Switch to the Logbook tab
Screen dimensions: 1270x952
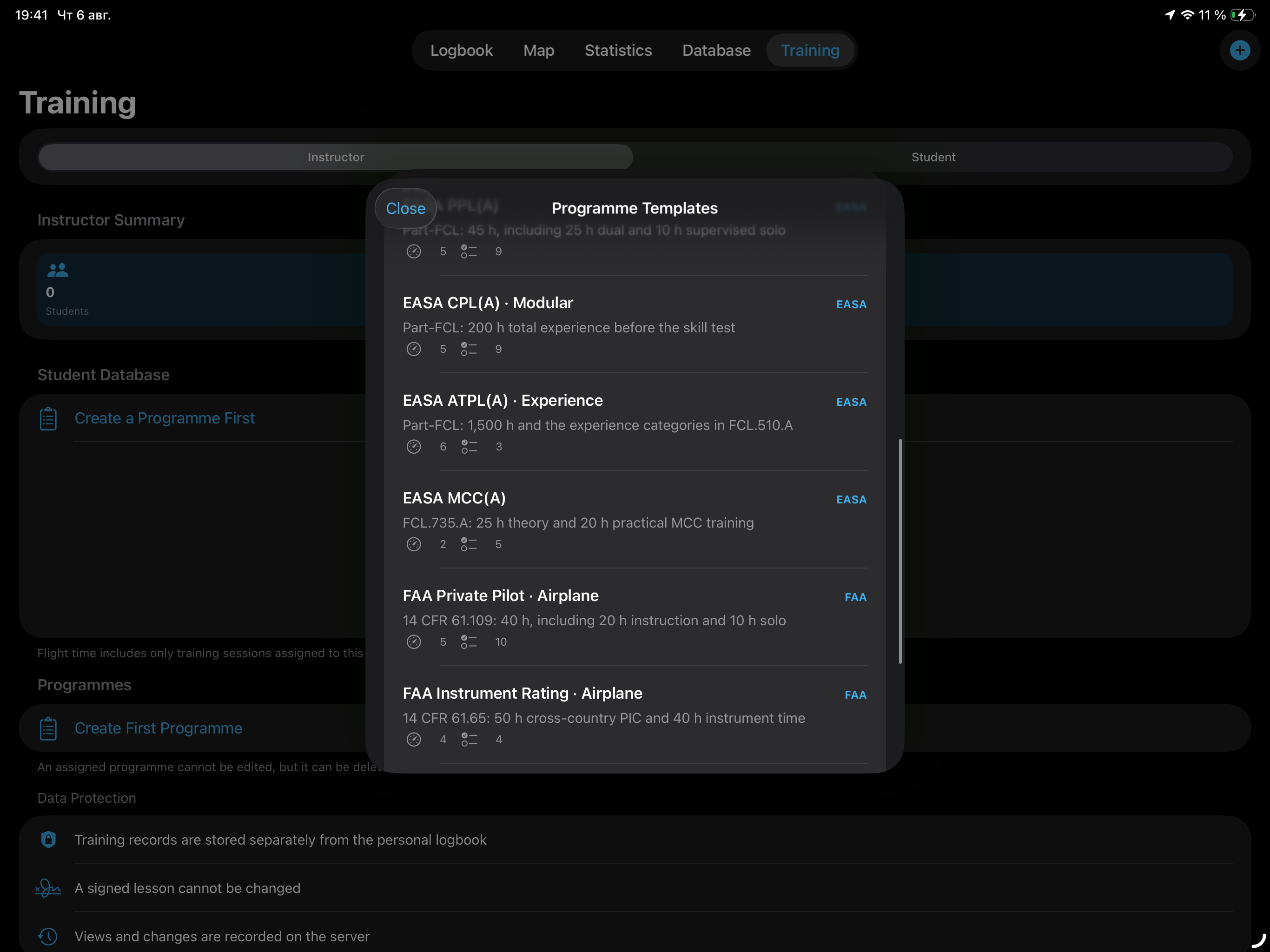(462, 51)
